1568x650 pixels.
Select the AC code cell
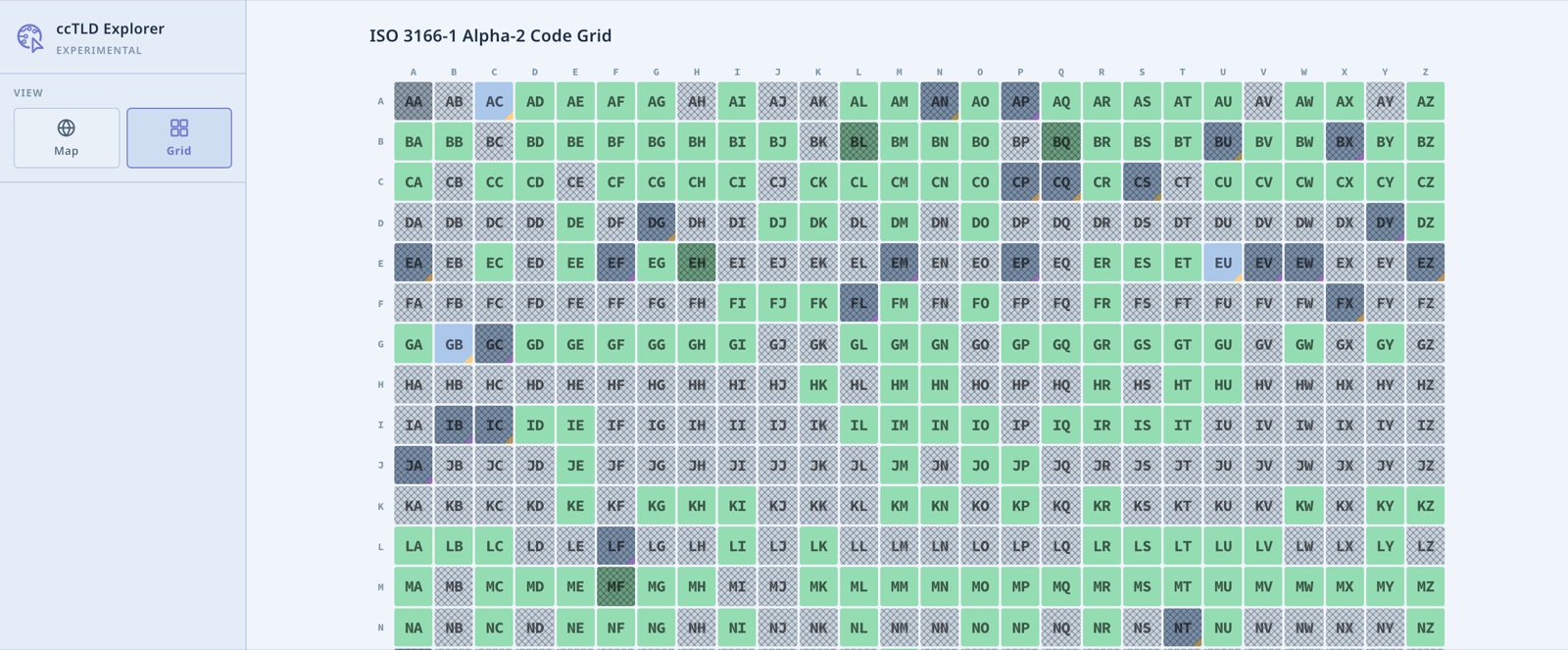(x=494, y=101)
